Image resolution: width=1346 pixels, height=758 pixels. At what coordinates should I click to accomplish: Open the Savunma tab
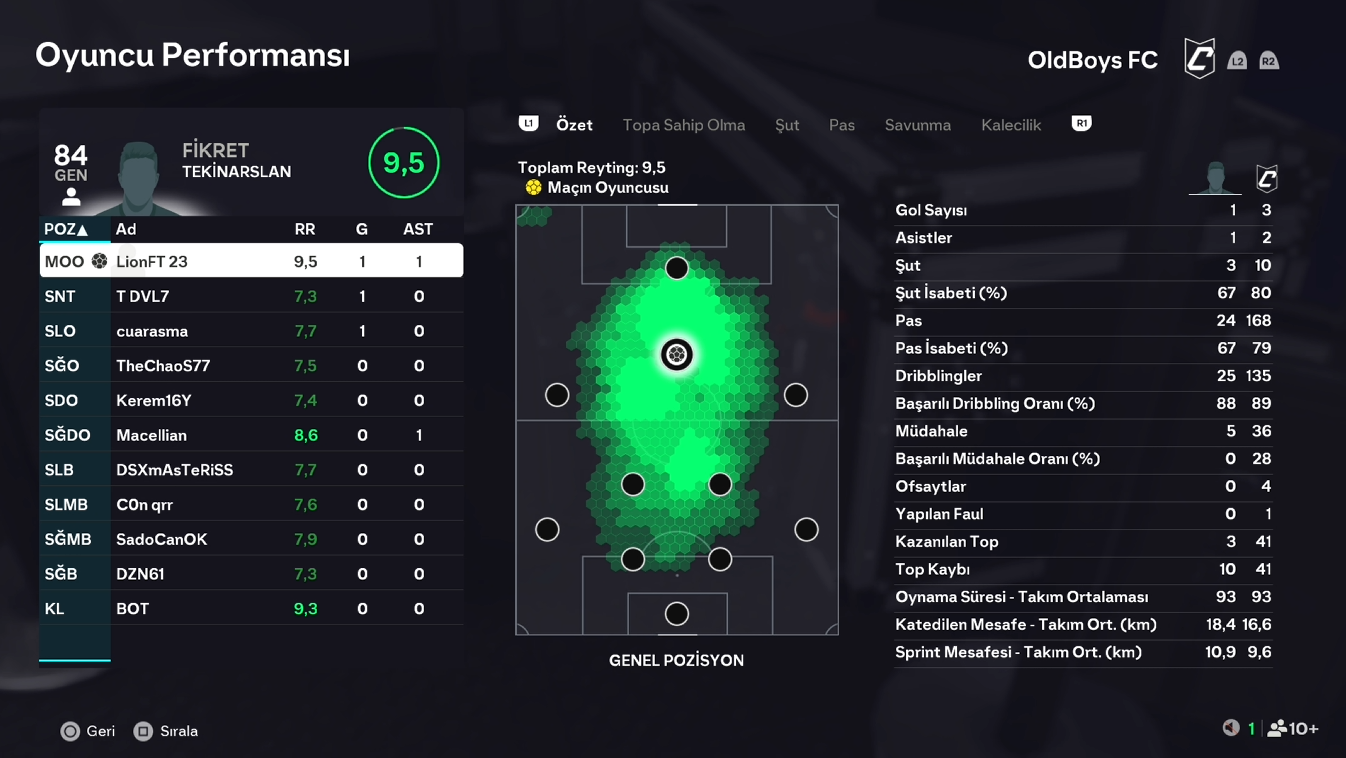pyautogui.click(x=918, y=125)
